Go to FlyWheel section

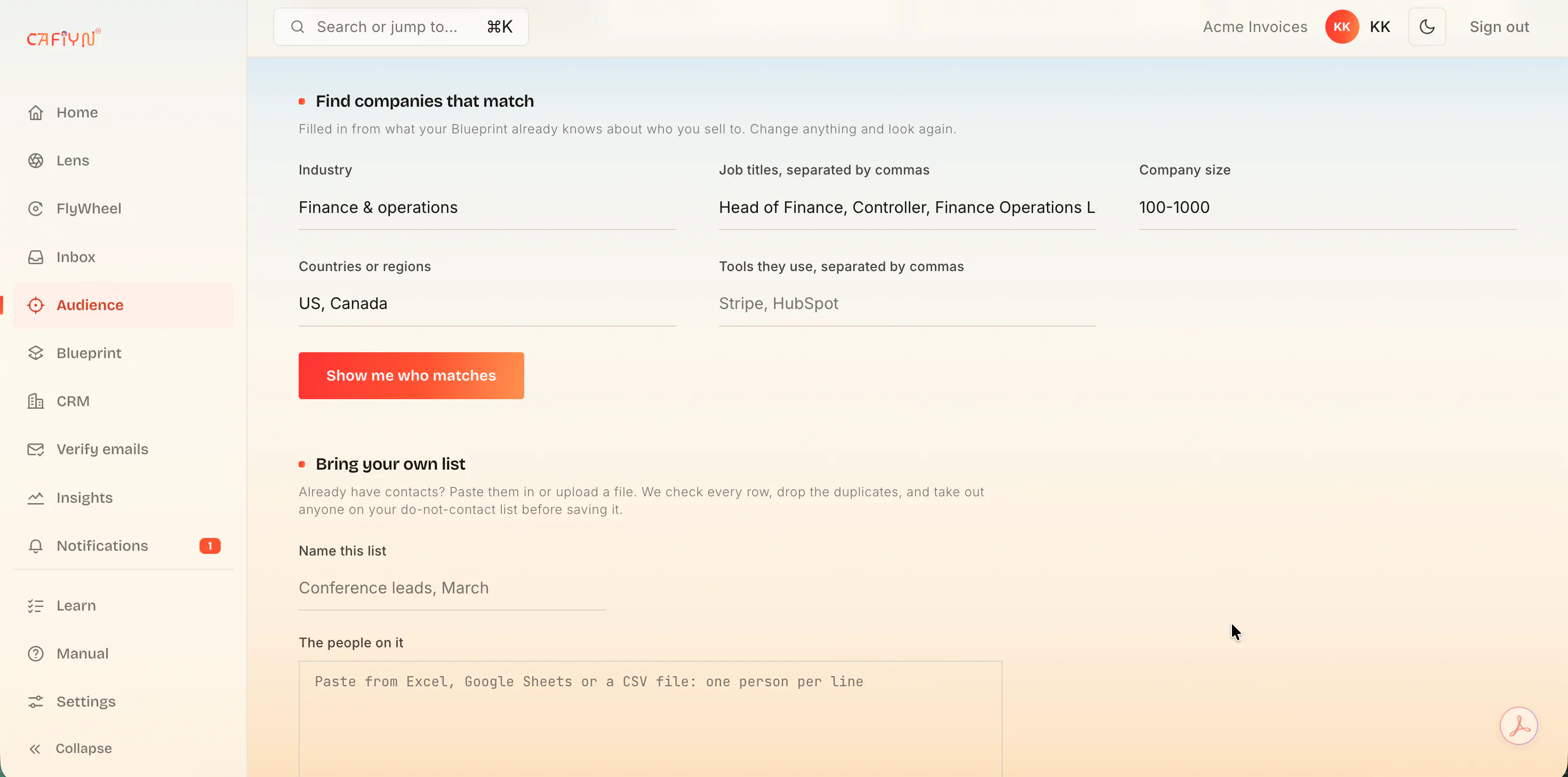coord(123,209)
